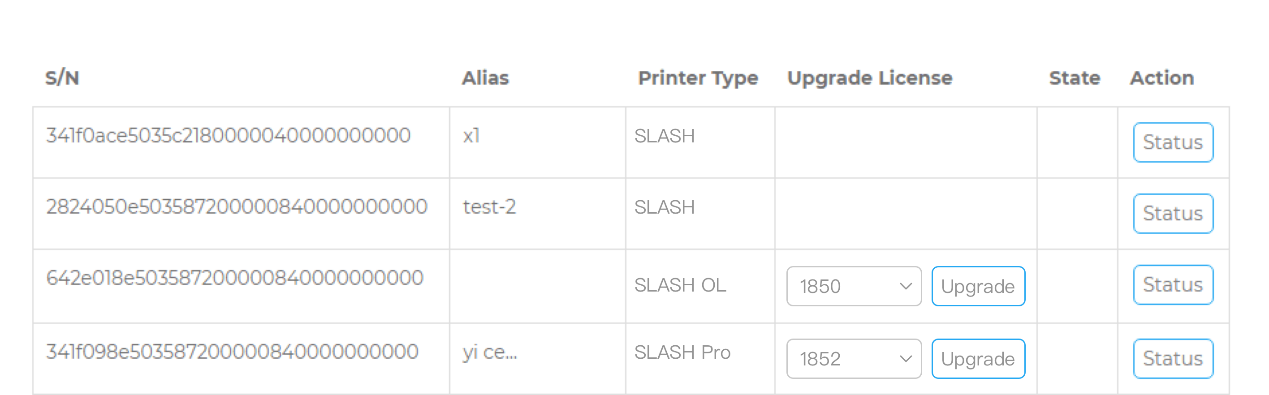
Task: Open the 1852 license dropdown
Action: [854, 359]
